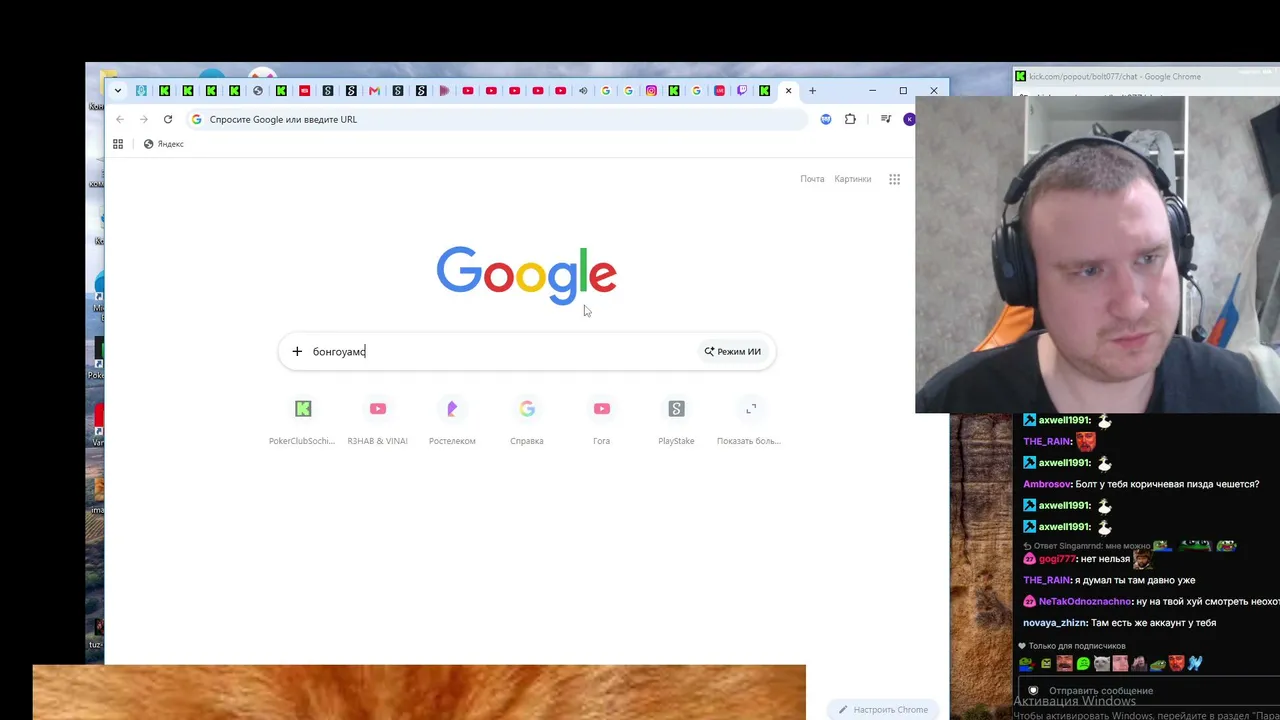Image resolution: width=1280 pixels, height=720 pixels.
Task: Open the Справка shortcut
Action: 527,421
